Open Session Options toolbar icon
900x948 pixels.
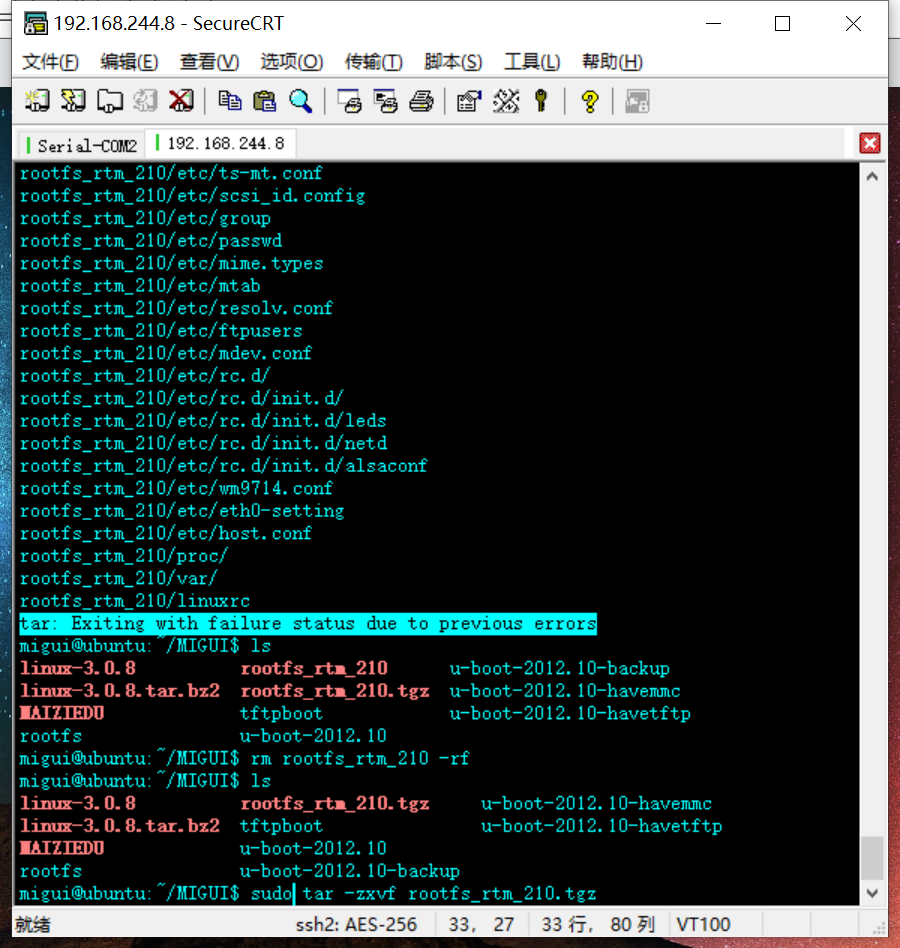click(469, 101)
